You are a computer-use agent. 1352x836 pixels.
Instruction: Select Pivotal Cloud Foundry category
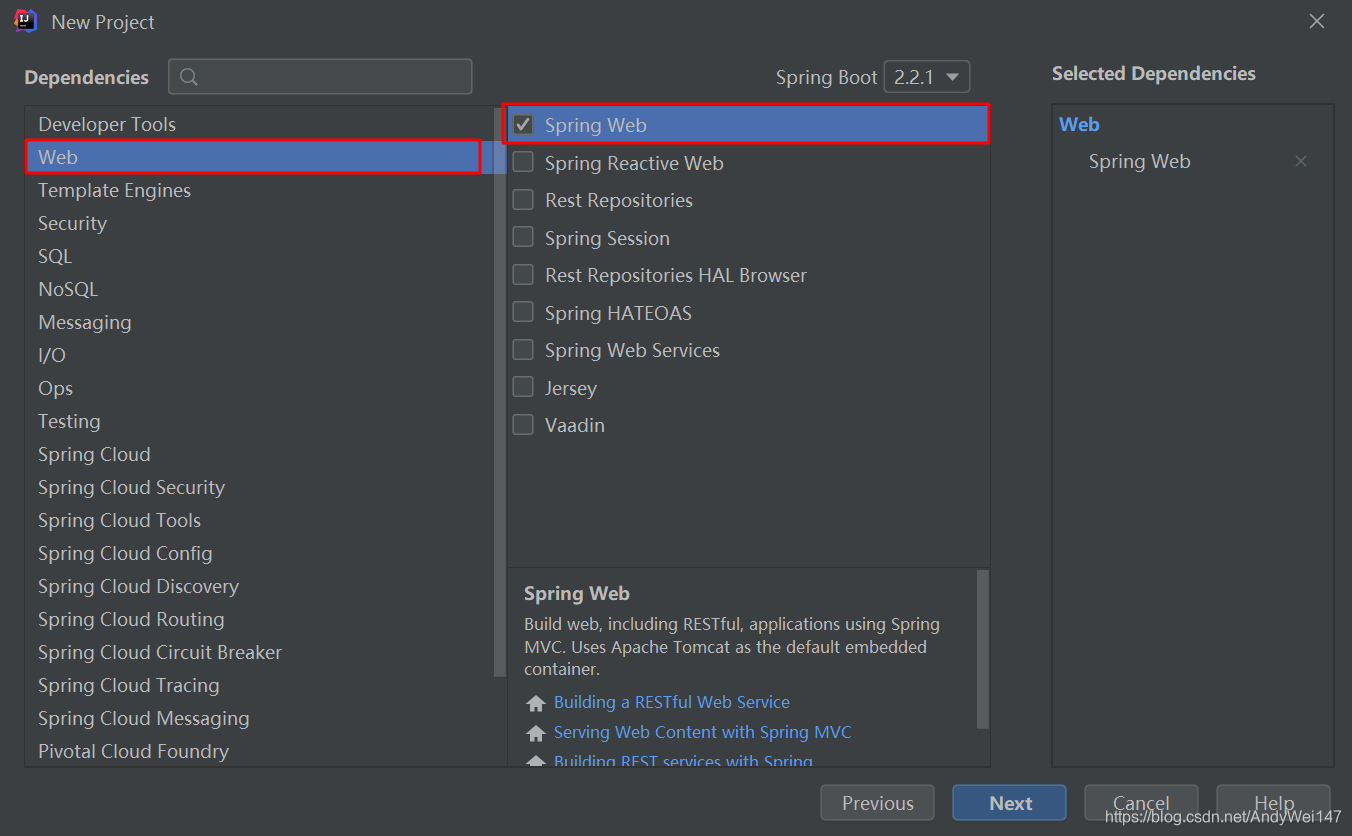pos(260,751)
